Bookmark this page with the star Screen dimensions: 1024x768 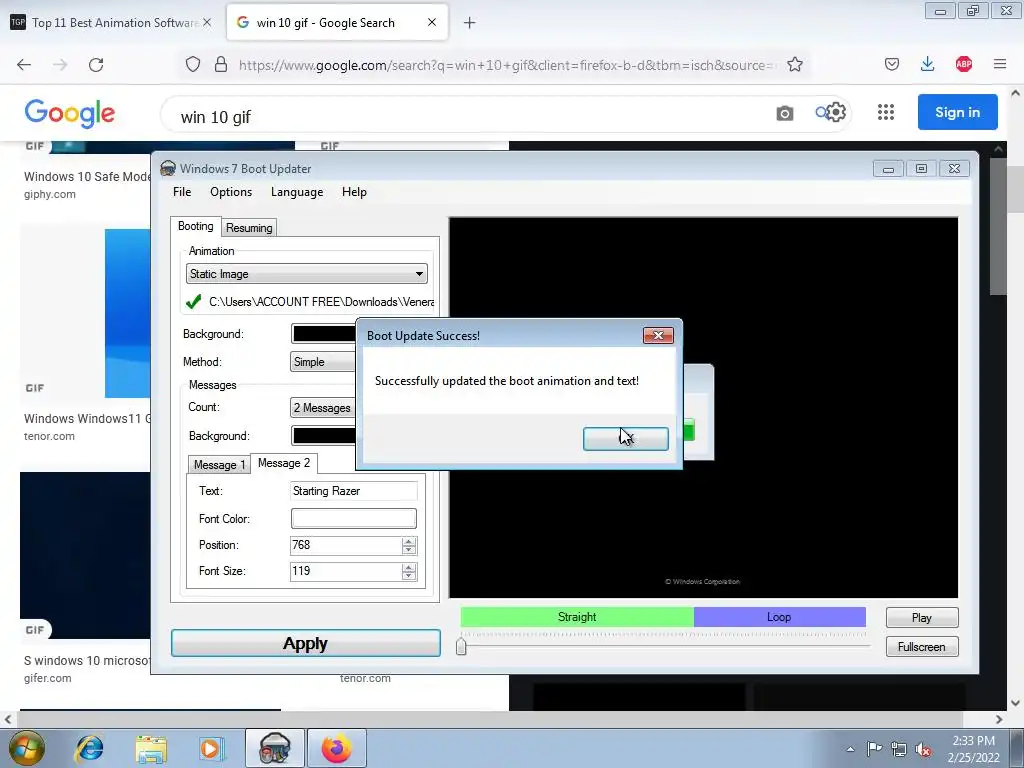pyautogui.click(x=795, y=65)
